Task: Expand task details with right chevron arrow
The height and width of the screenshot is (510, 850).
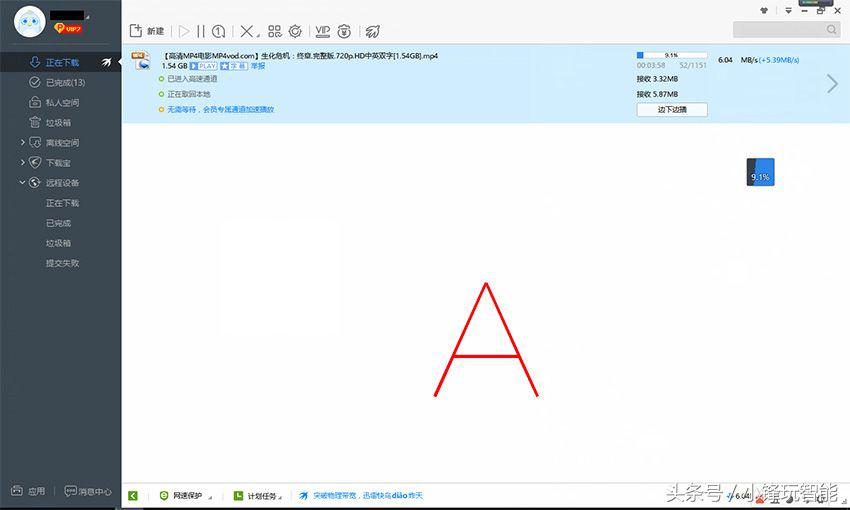Action: pyautogui.click(x=833, y=83)
